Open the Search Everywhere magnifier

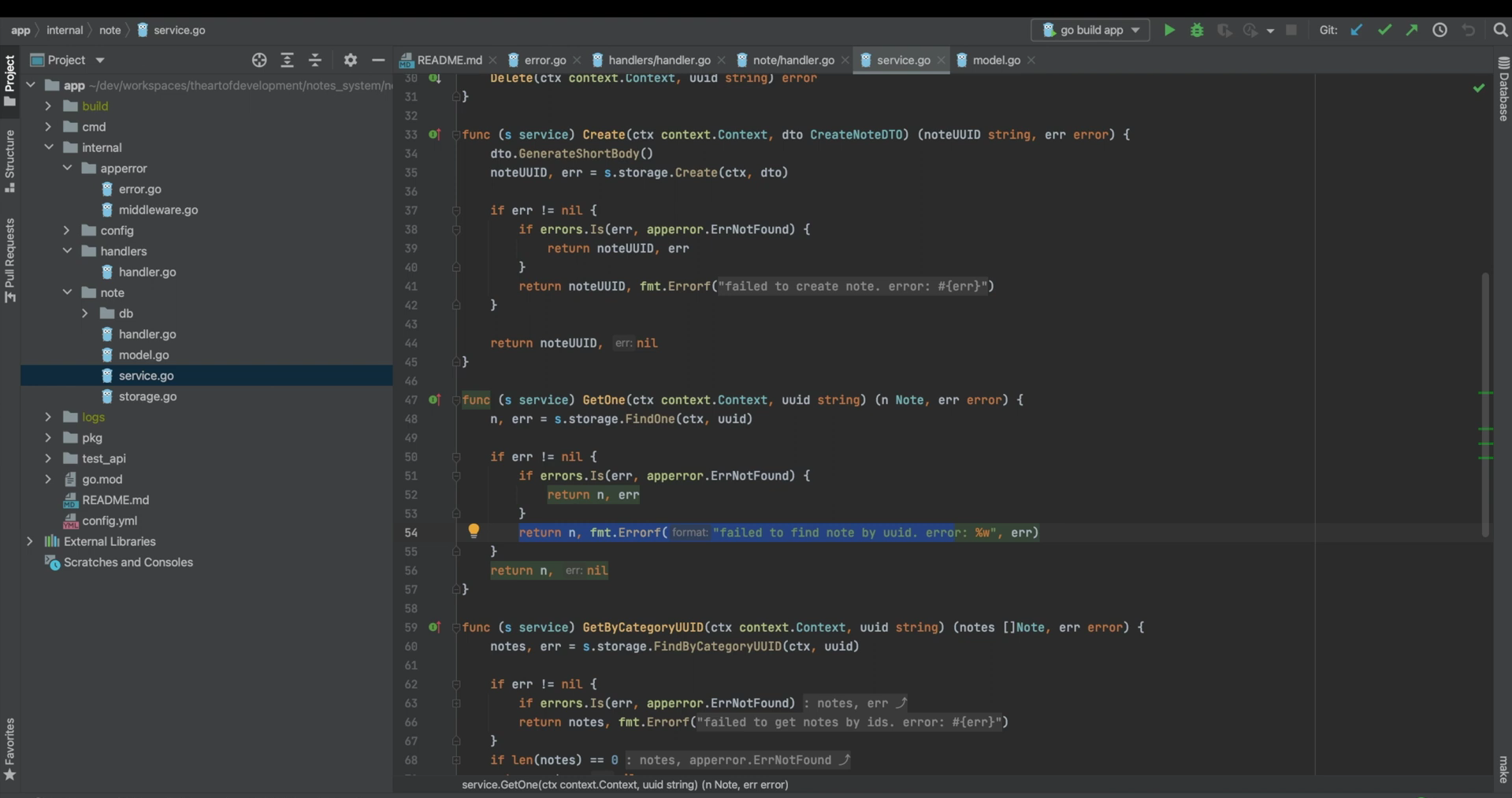coord(1500,30)
